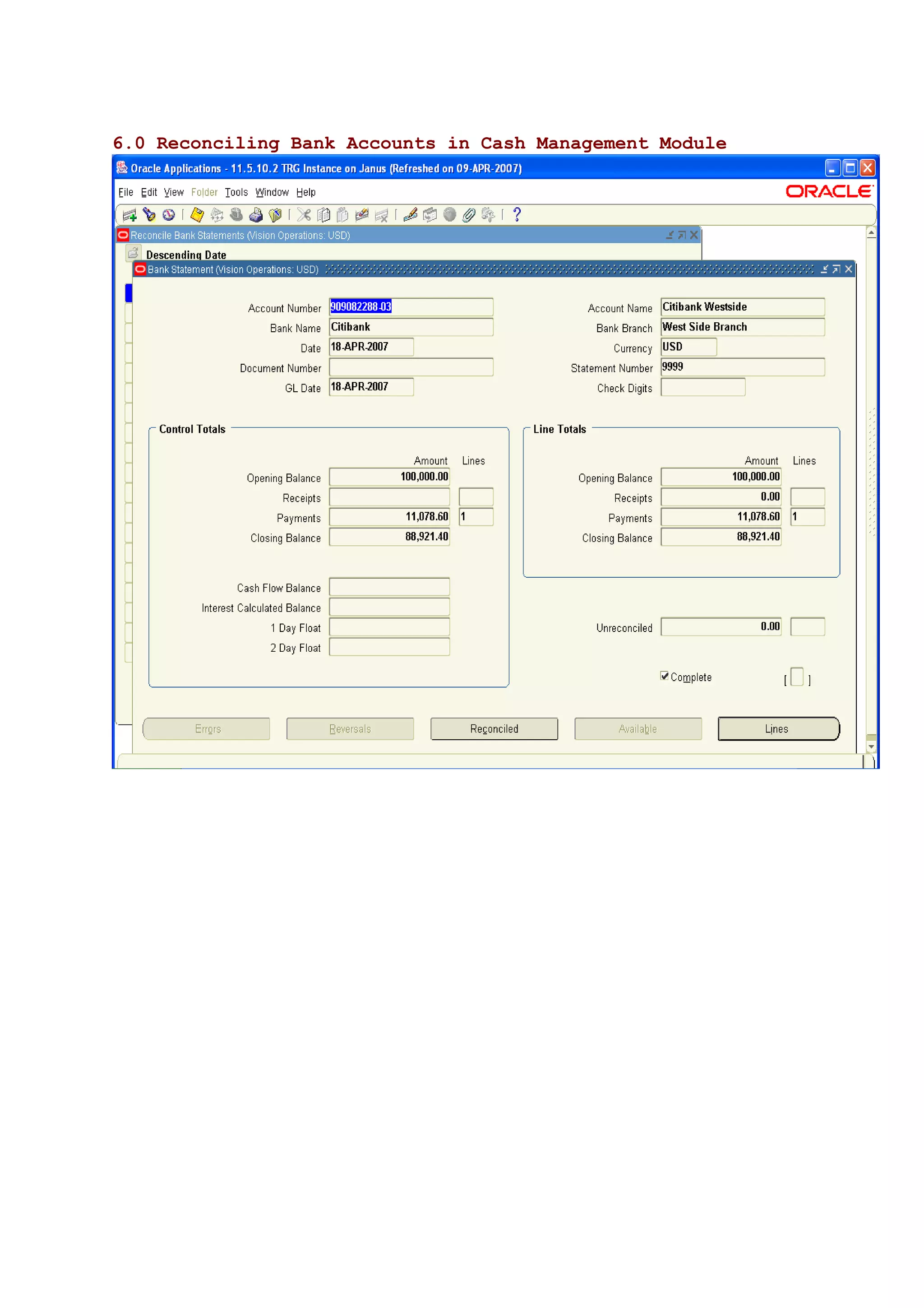
Task: Click Control Totals Receipts amount field
Action: [389, 497]
